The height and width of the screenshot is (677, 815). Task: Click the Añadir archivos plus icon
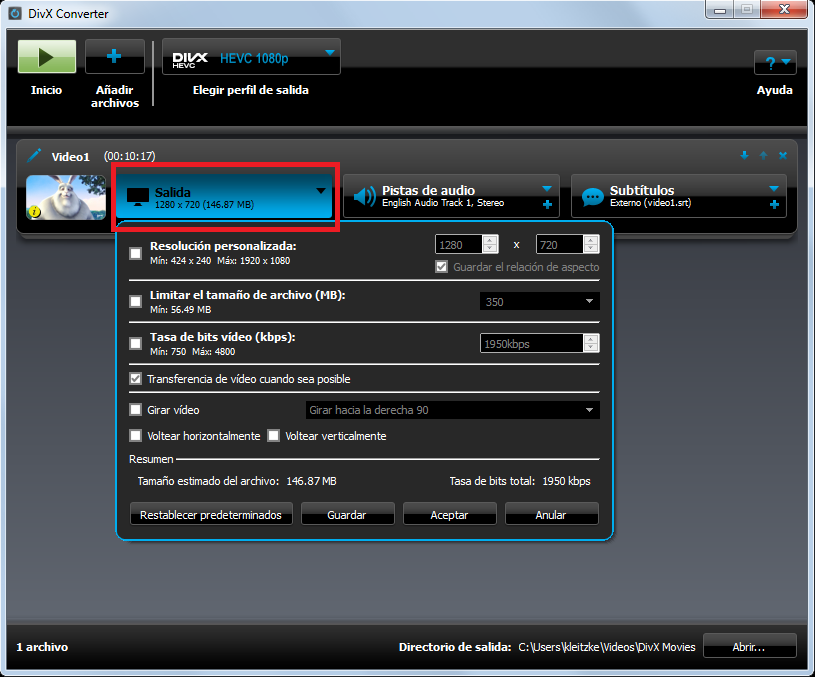coord(114,57)
